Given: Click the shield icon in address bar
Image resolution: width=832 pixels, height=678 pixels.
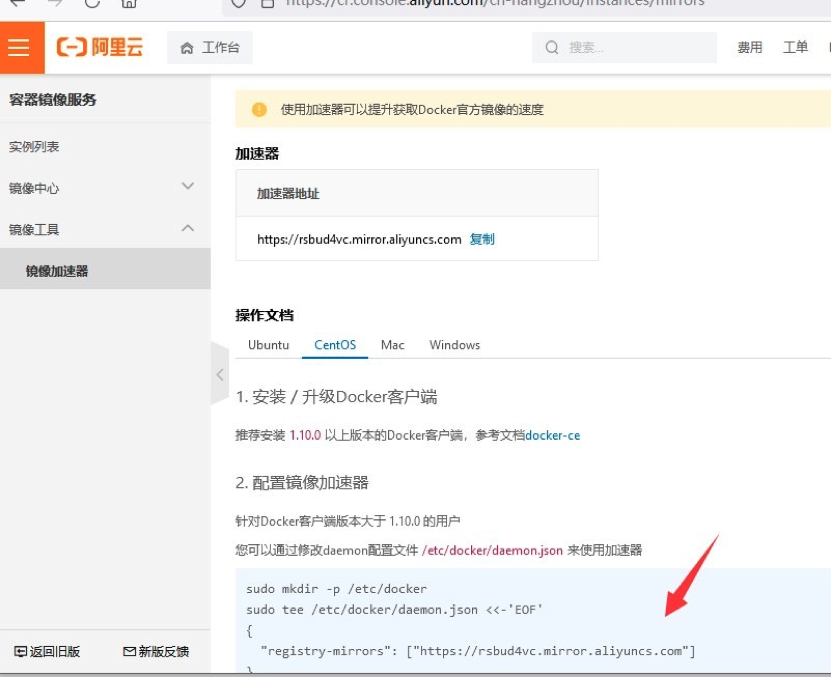Looking at the screenshot, I should pos(239,3).
